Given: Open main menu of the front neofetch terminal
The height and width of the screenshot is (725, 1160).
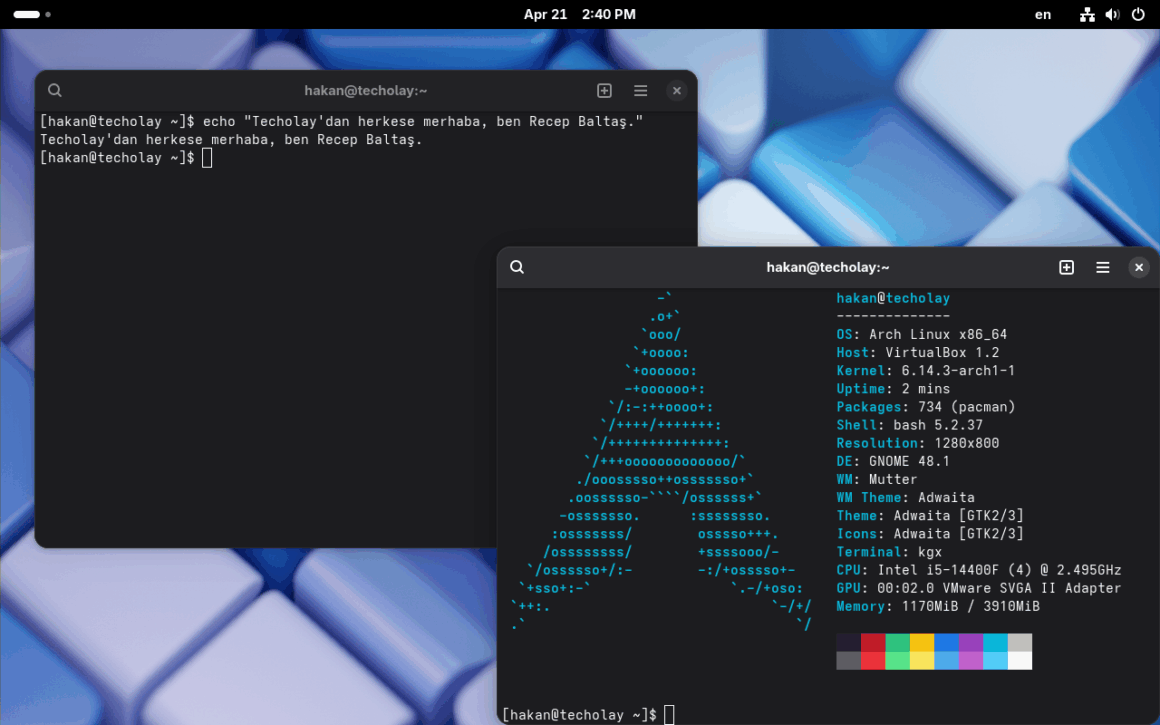Looking at the screenshot, I should [x=1102, y=267].
